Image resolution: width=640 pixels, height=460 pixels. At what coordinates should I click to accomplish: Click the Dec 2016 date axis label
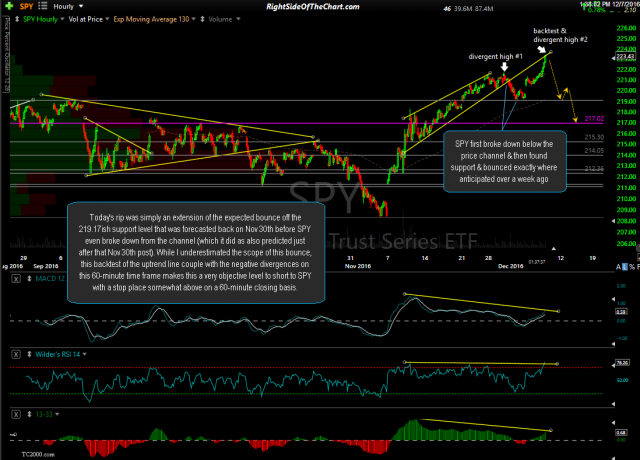click(510, 266)
